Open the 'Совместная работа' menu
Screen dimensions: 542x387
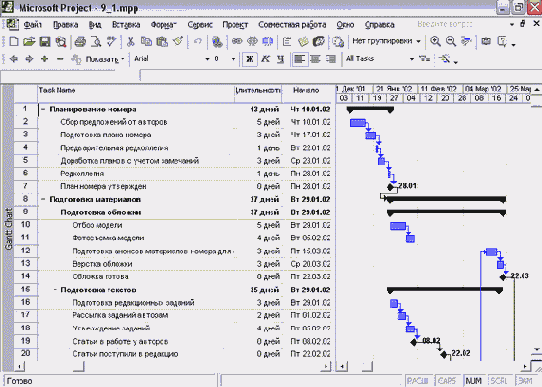click(x=292, y=25)
